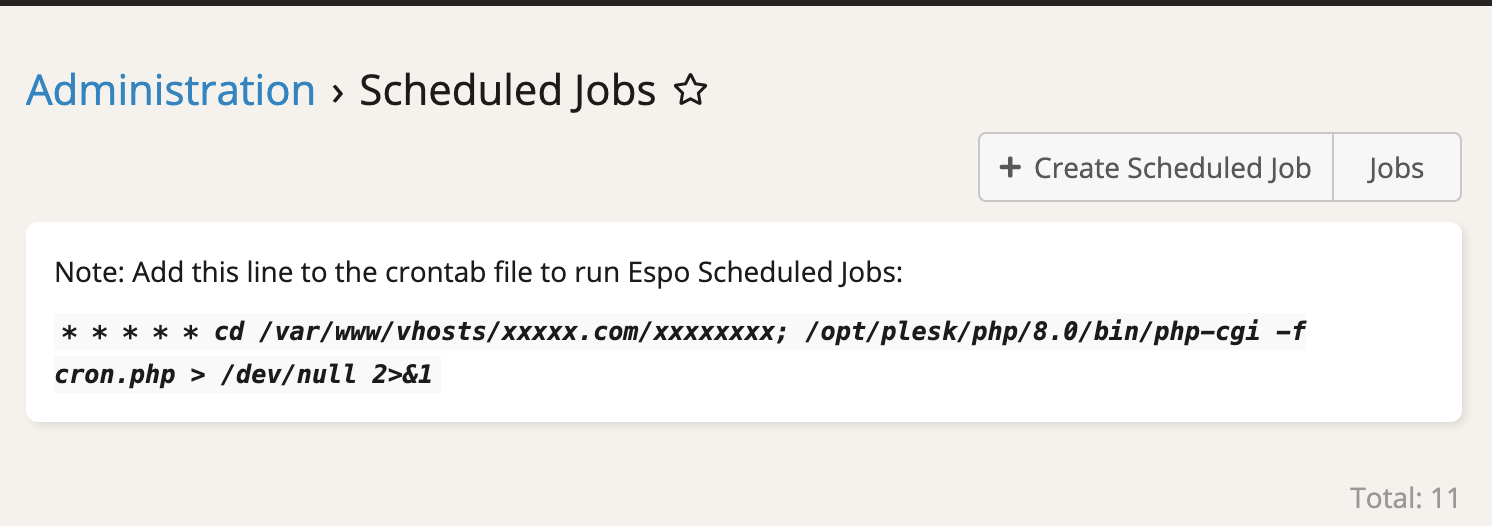Click the 'Total: 11' record count
Screen dimensions: 1492x526
tap(1404, 497)
